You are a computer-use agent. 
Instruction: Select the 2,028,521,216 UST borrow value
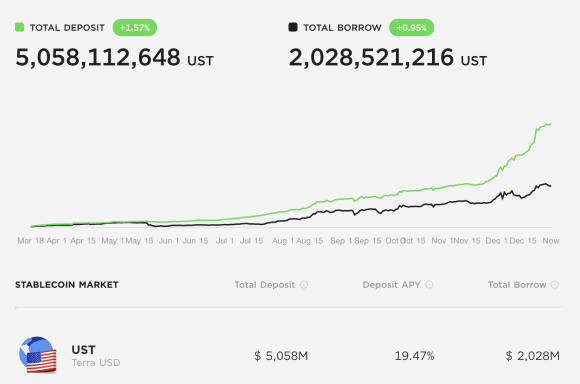(388, 58)
